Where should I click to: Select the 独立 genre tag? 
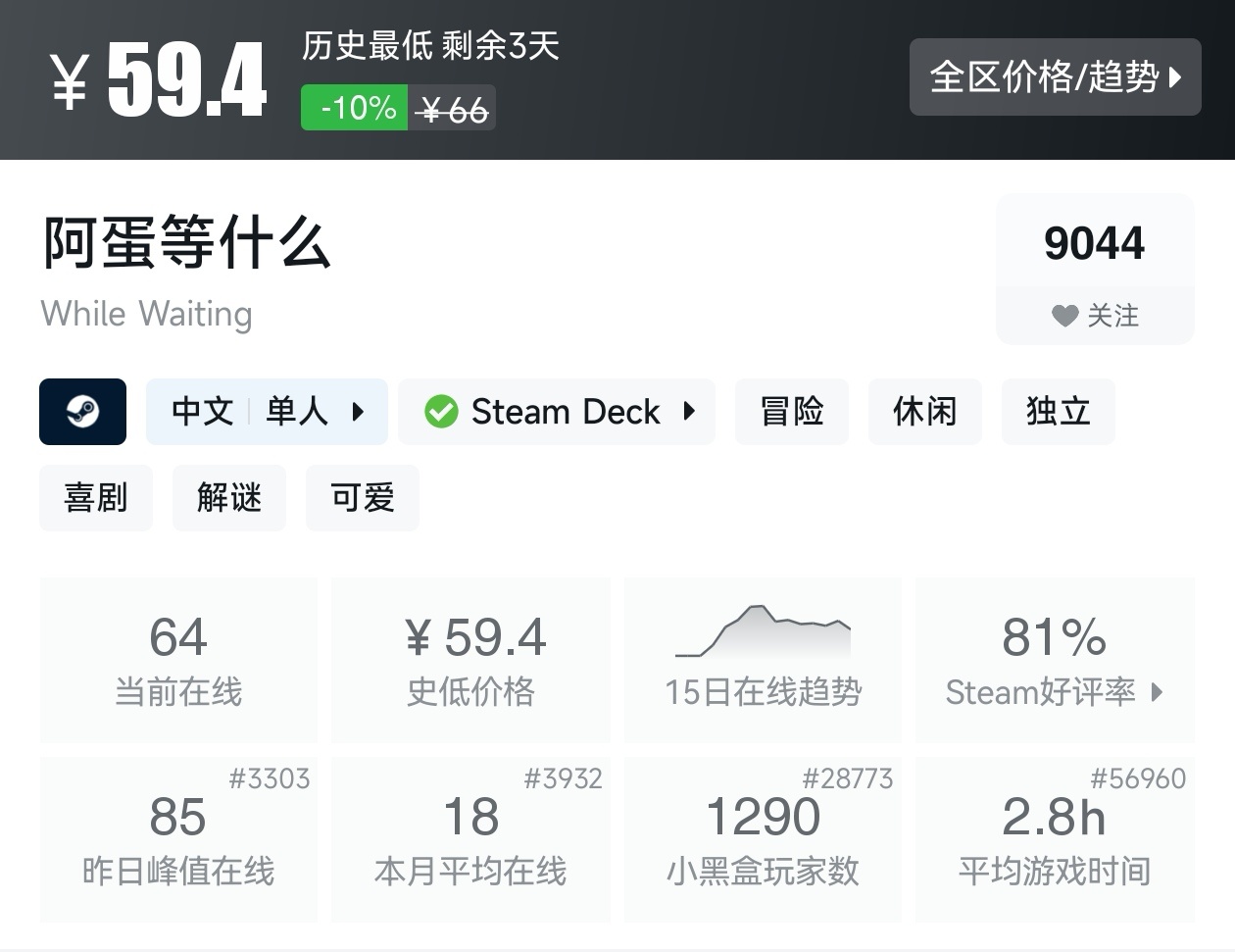pos(1058,412)
